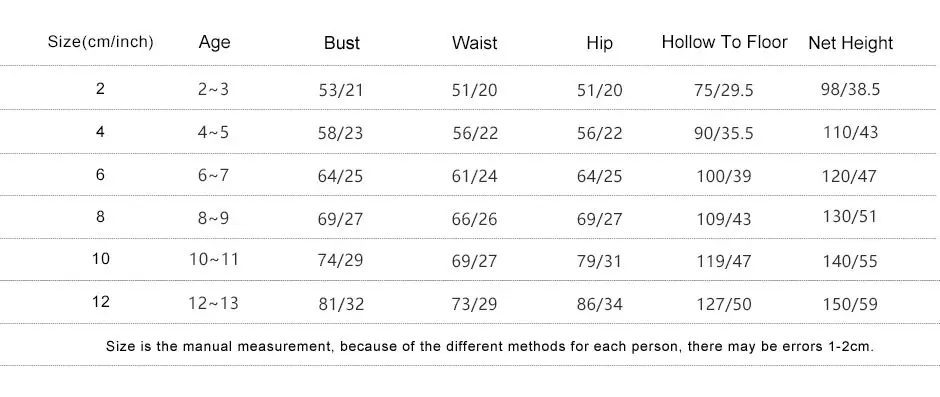Select bust value 81/32
This screenshot has height=397, width=940.
(341, 305)
